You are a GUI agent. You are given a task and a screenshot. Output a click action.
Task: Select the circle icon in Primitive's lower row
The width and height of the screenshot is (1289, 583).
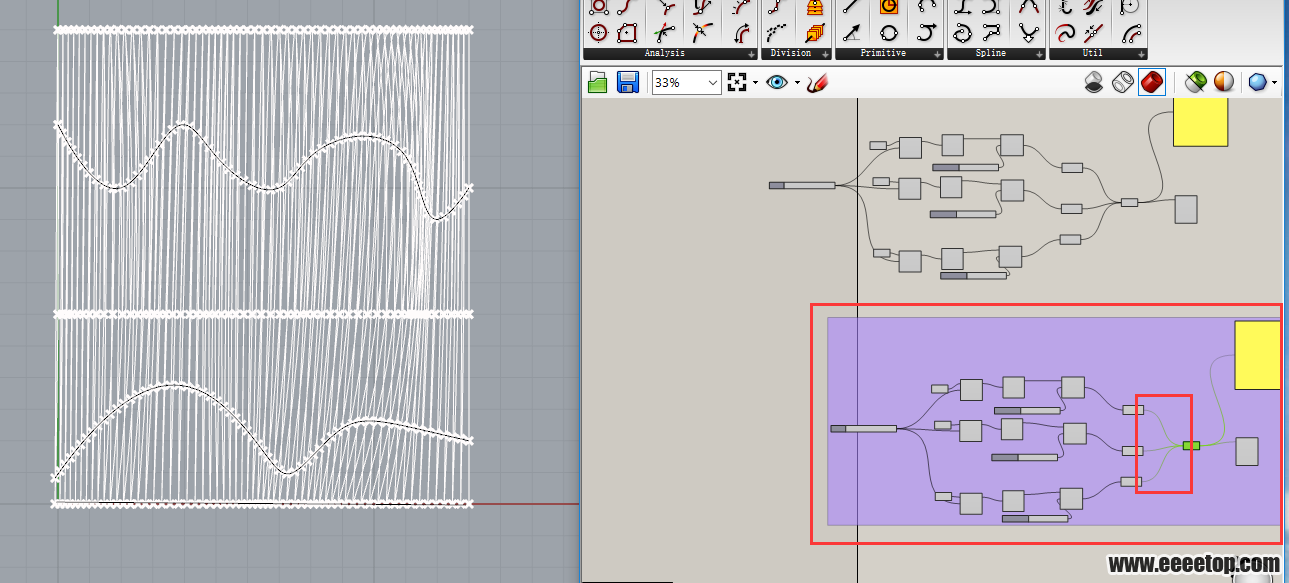(x=889, y=33)
